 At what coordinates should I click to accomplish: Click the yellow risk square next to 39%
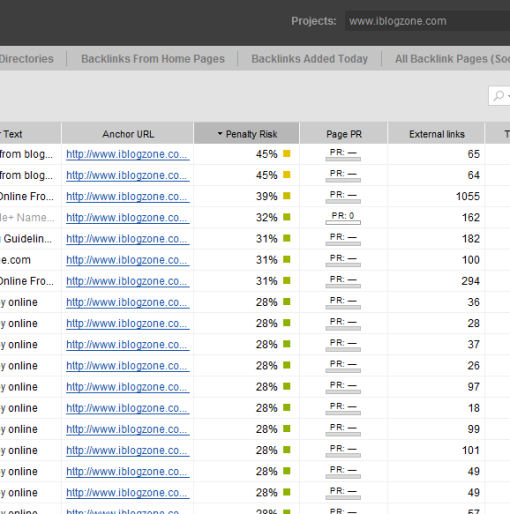(287, 196)
